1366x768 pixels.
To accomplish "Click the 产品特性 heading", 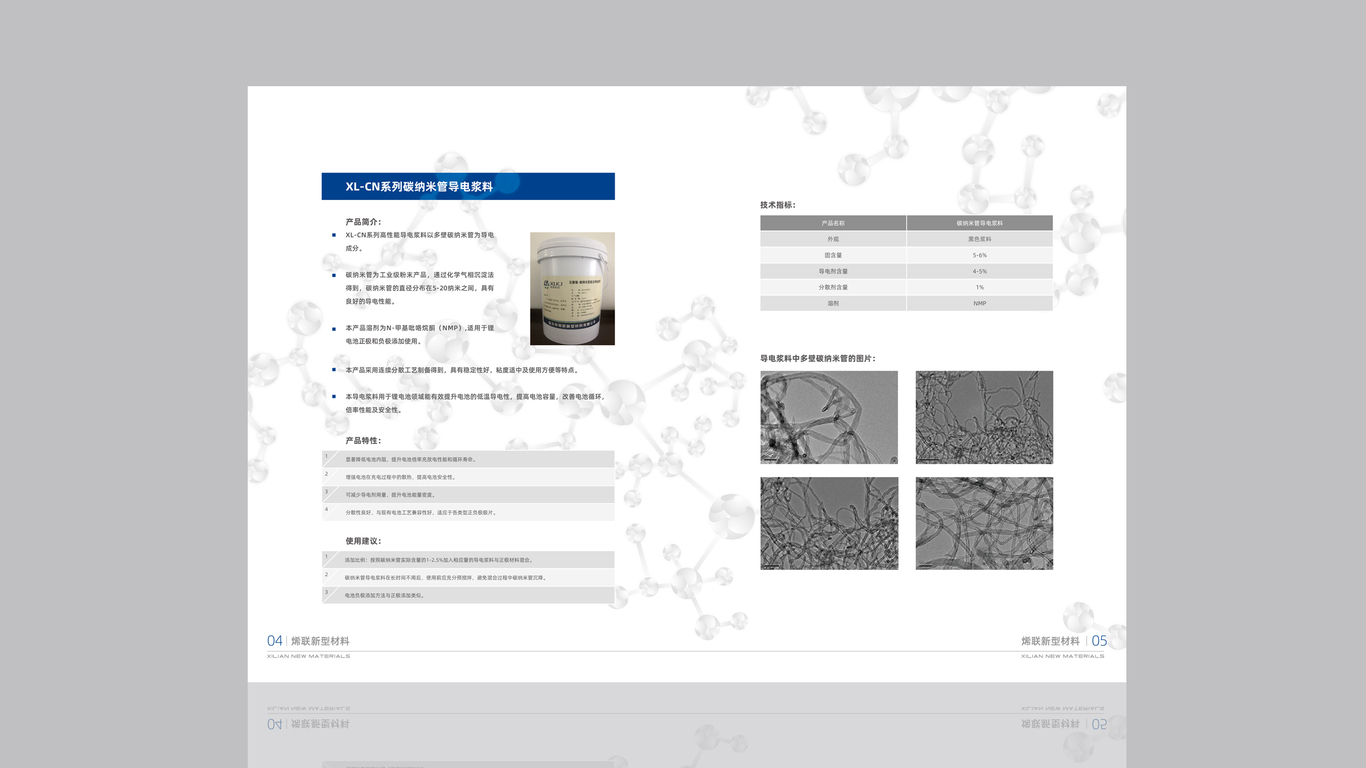I will coord(363,440).
